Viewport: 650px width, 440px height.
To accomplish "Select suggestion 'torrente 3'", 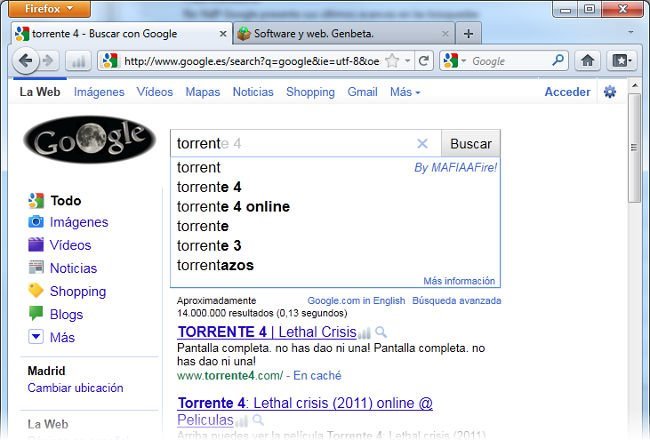I will tap(335, 246).
